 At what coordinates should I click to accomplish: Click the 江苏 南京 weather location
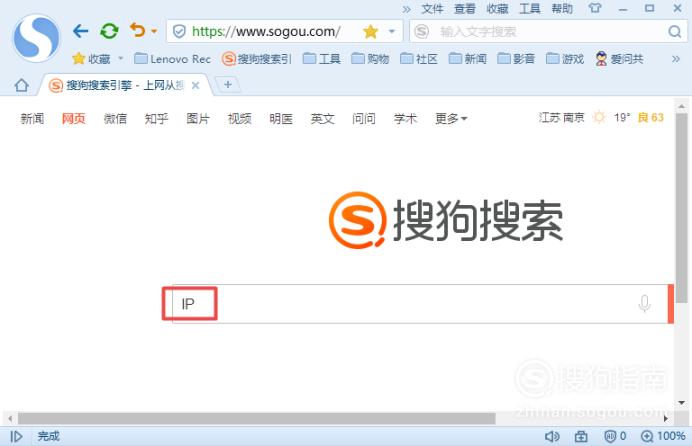tap(561, 117)
